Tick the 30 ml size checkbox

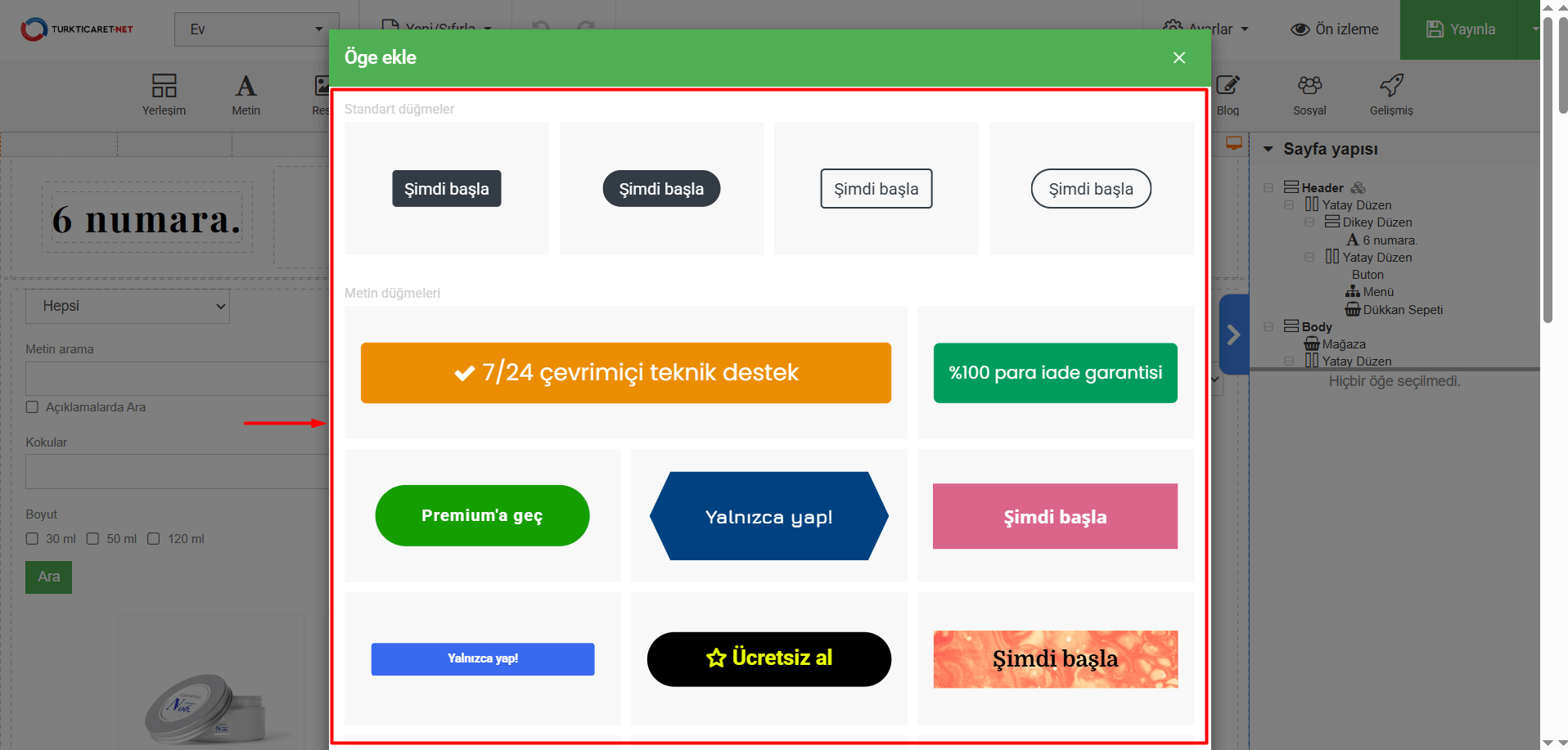(32, 539)
